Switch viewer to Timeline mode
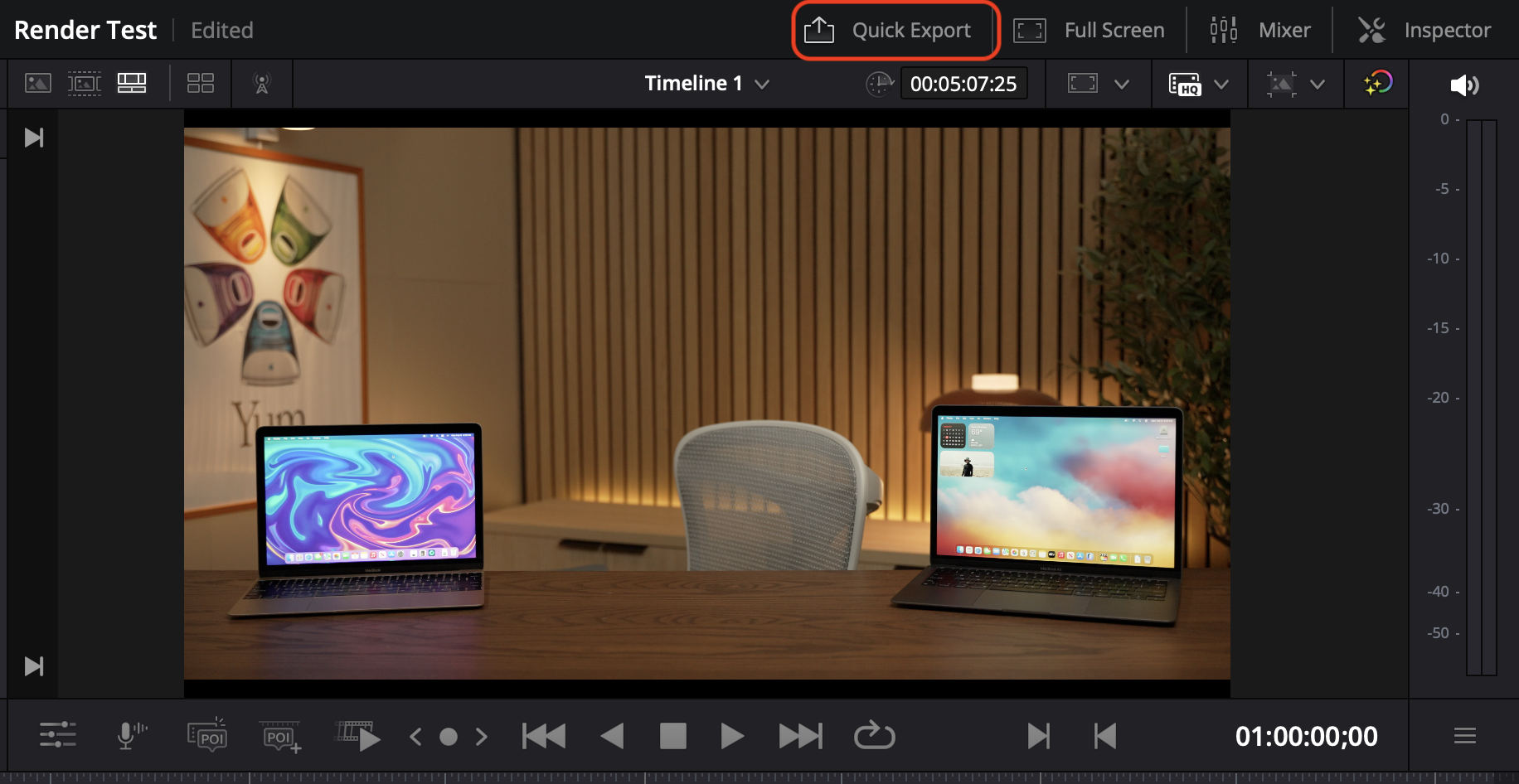This screenshot has width=1519, height=784. point(132,84)
